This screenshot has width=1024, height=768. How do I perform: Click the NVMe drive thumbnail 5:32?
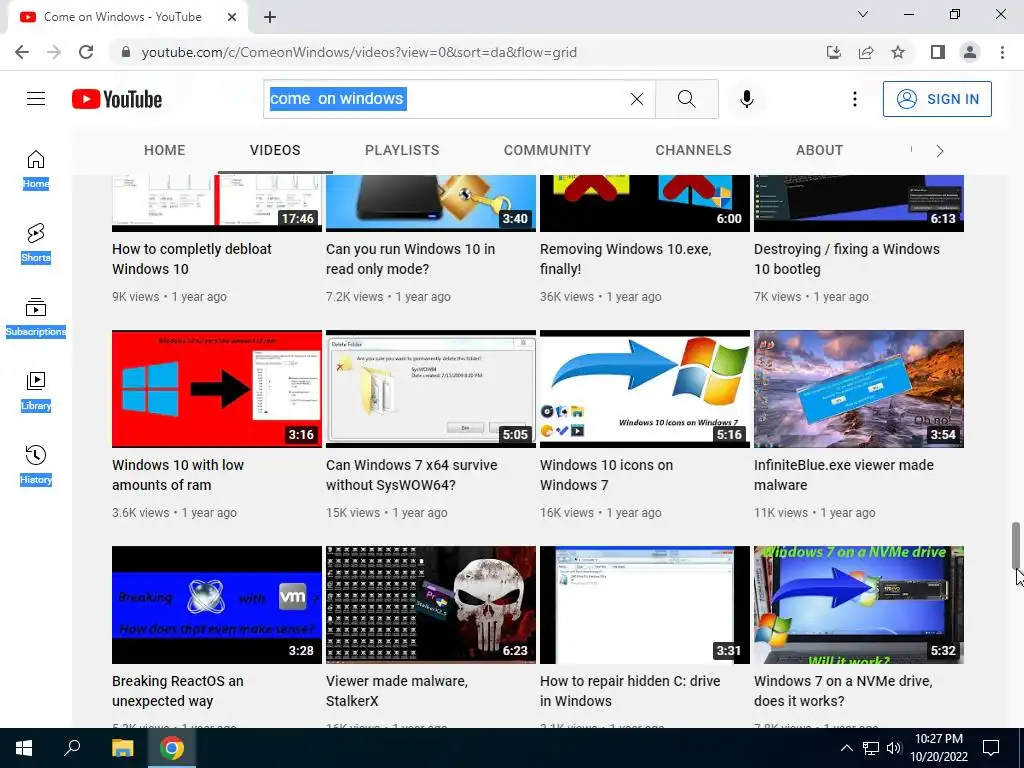859,605
